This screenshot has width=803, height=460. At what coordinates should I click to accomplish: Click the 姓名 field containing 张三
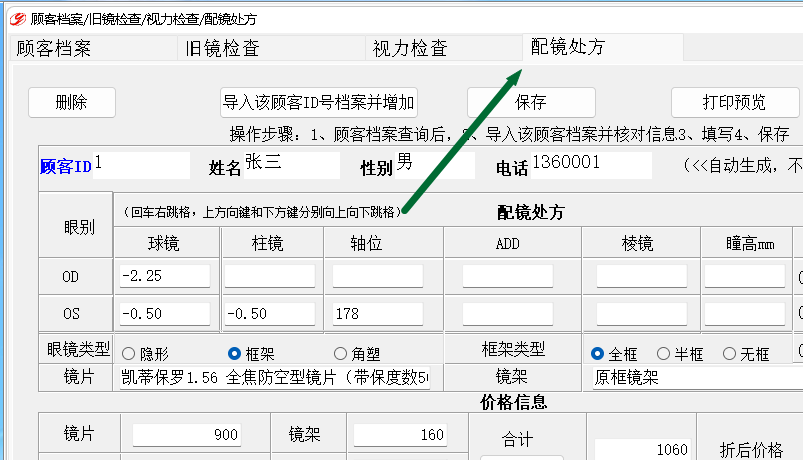291,165
